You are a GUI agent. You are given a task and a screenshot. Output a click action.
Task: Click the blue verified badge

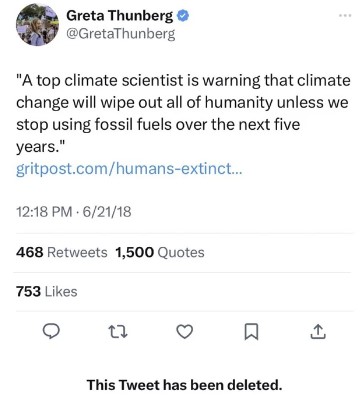(x=183, y=15)
